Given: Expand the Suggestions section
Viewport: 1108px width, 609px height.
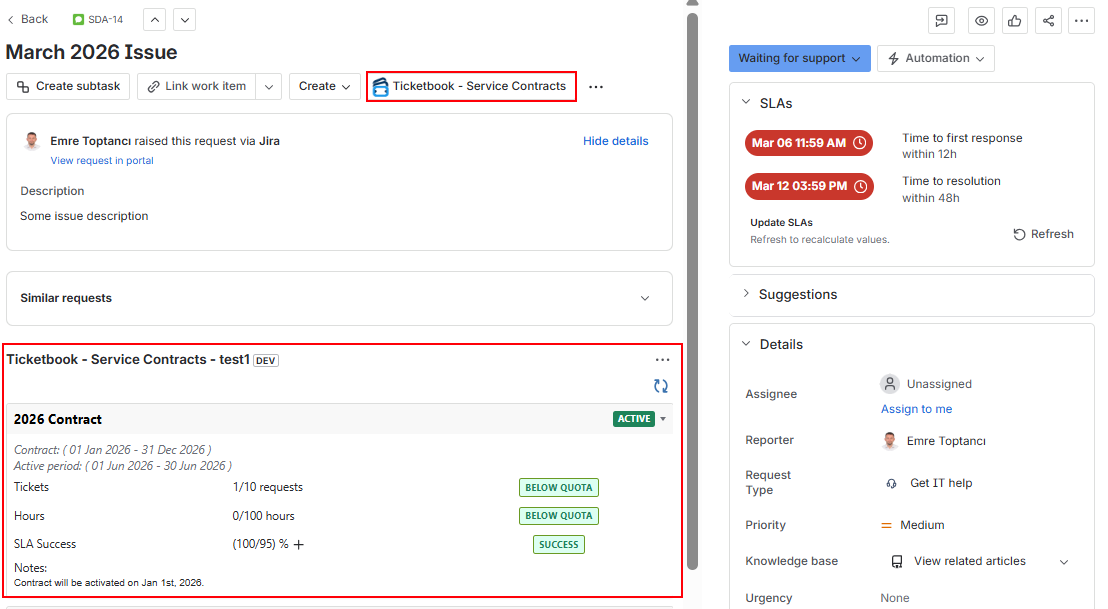Looking at the screenshot, I should point(746,294).
